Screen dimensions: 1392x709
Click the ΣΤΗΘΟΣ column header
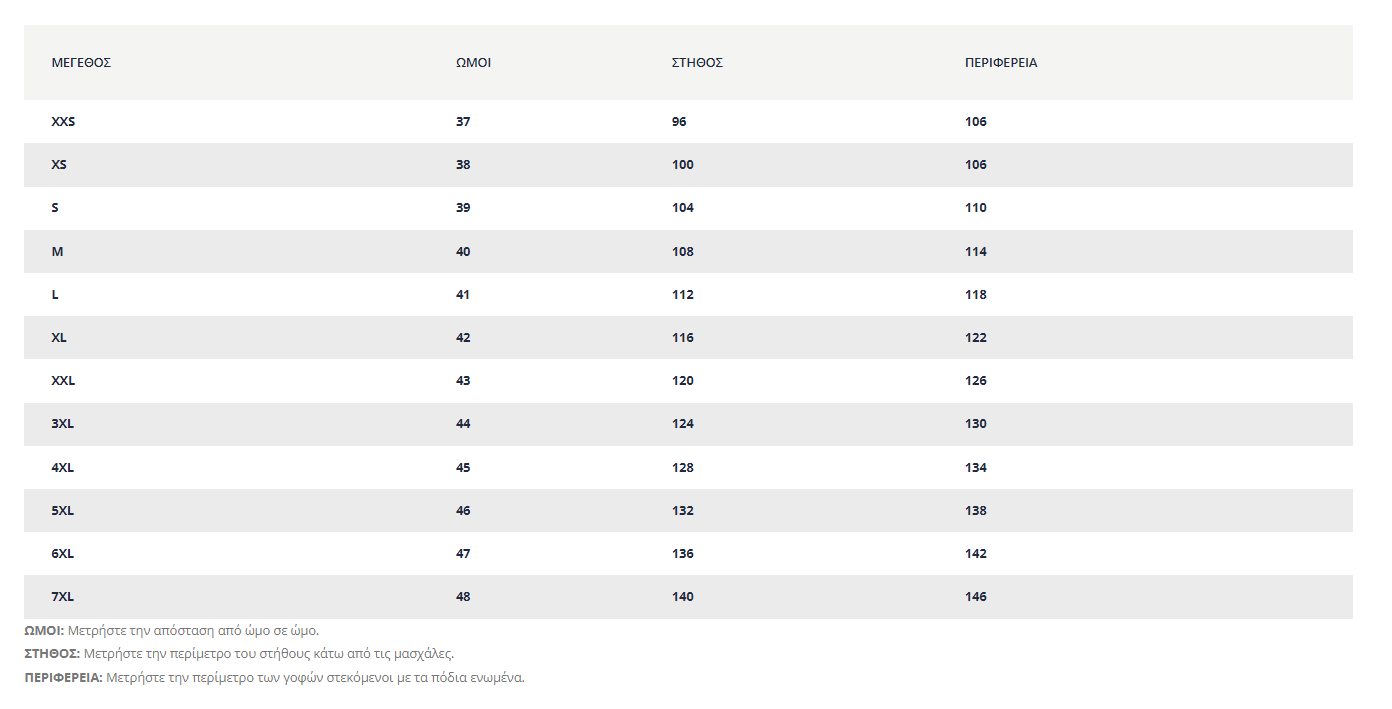click(x=697, y=62)
